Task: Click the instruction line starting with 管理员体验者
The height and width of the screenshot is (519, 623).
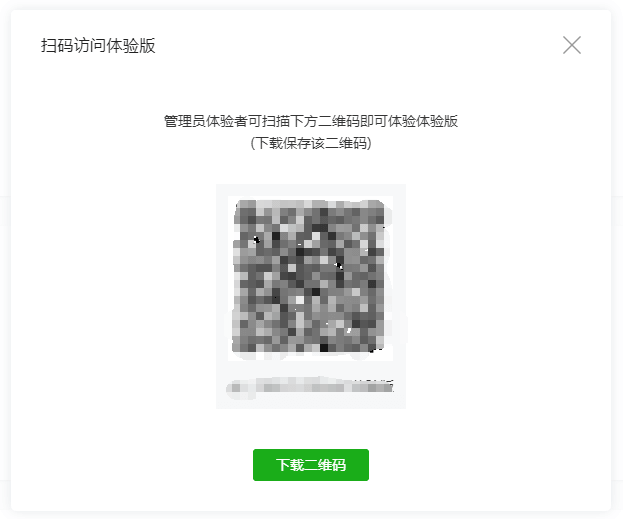Action: click(311, 121)
